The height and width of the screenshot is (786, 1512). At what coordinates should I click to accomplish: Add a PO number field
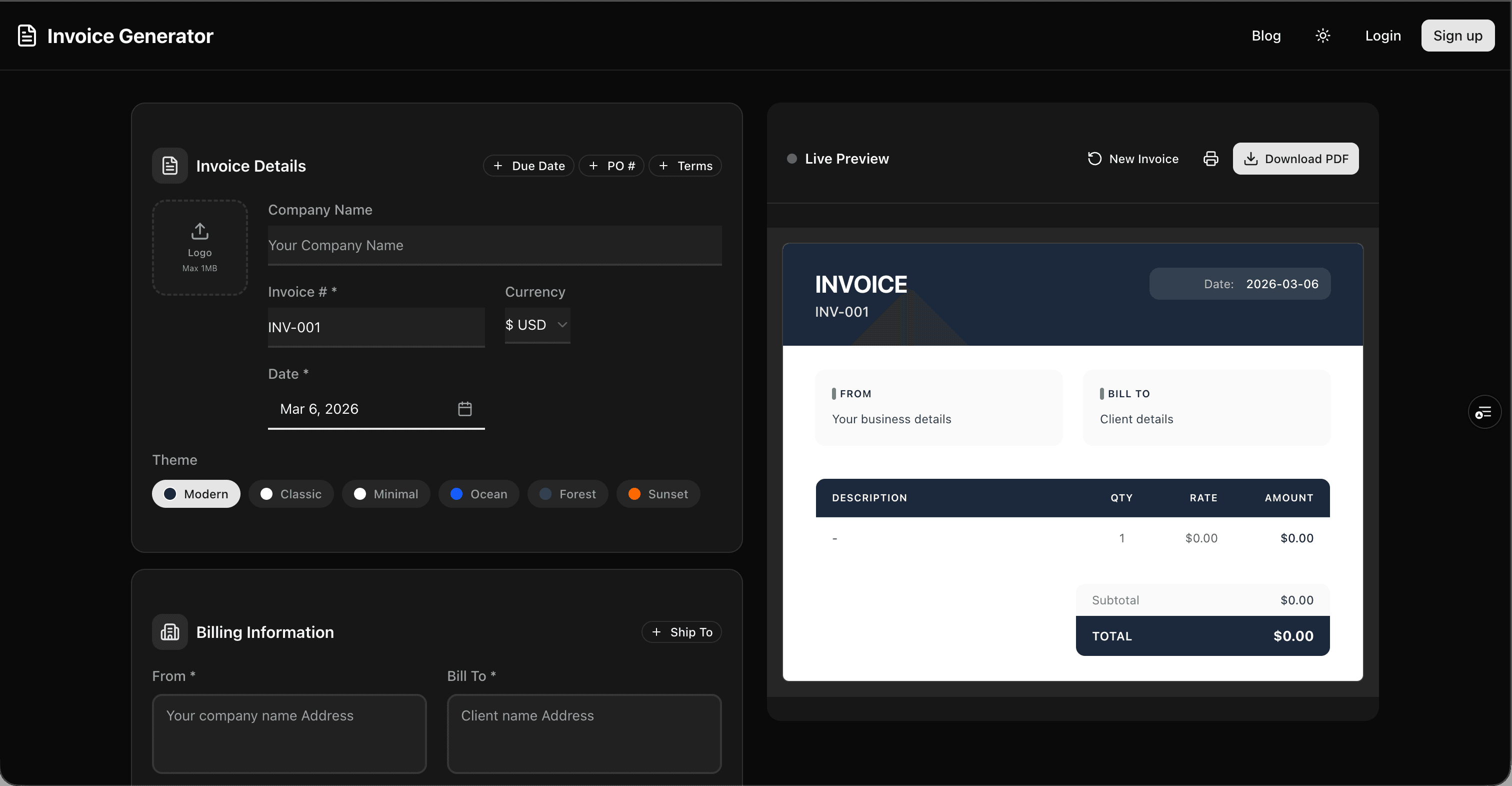(x=611, y=165)
